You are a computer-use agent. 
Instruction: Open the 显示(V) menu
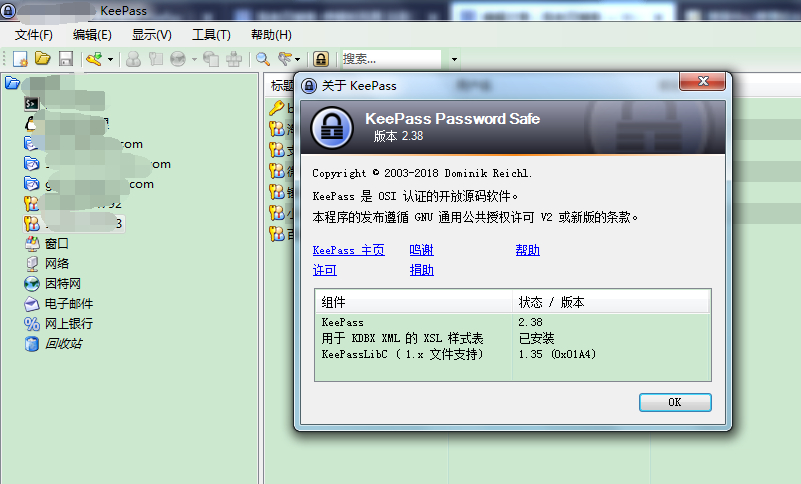pos(152,35)
